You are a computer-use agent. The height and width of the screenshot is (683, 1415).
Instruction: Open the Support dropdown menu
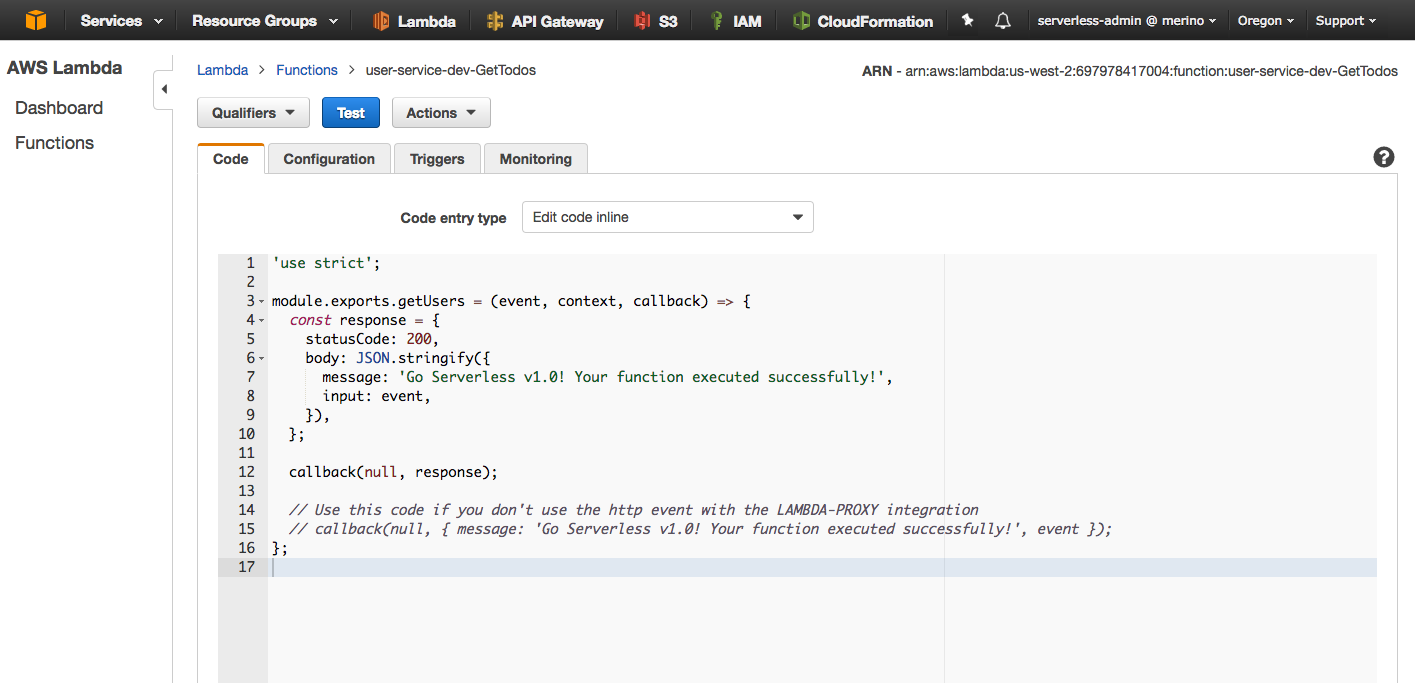coord(1346,21)
